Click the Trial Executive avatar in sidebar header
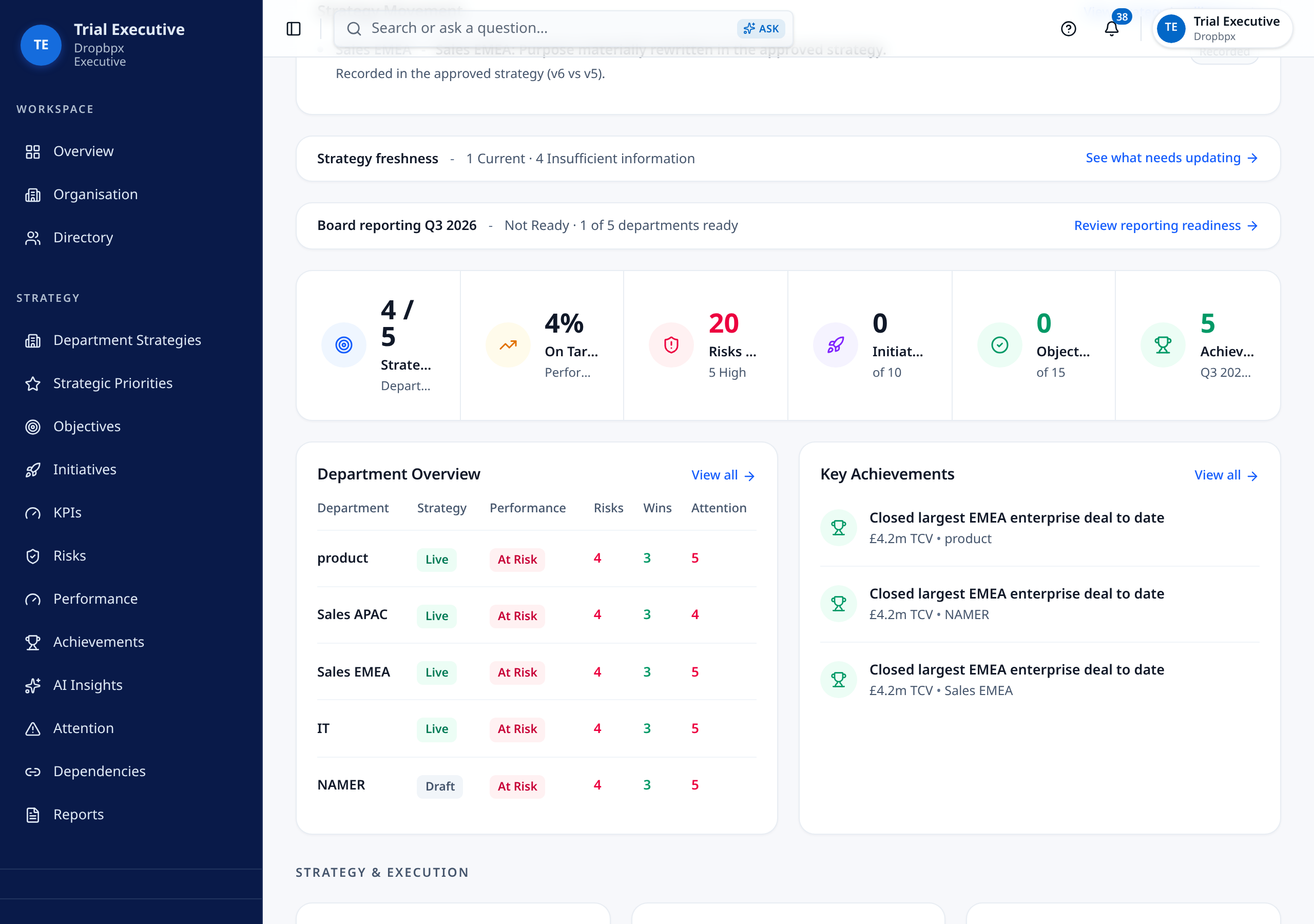The height and width of the screenshot is (924, 1314). coord(41,45)
